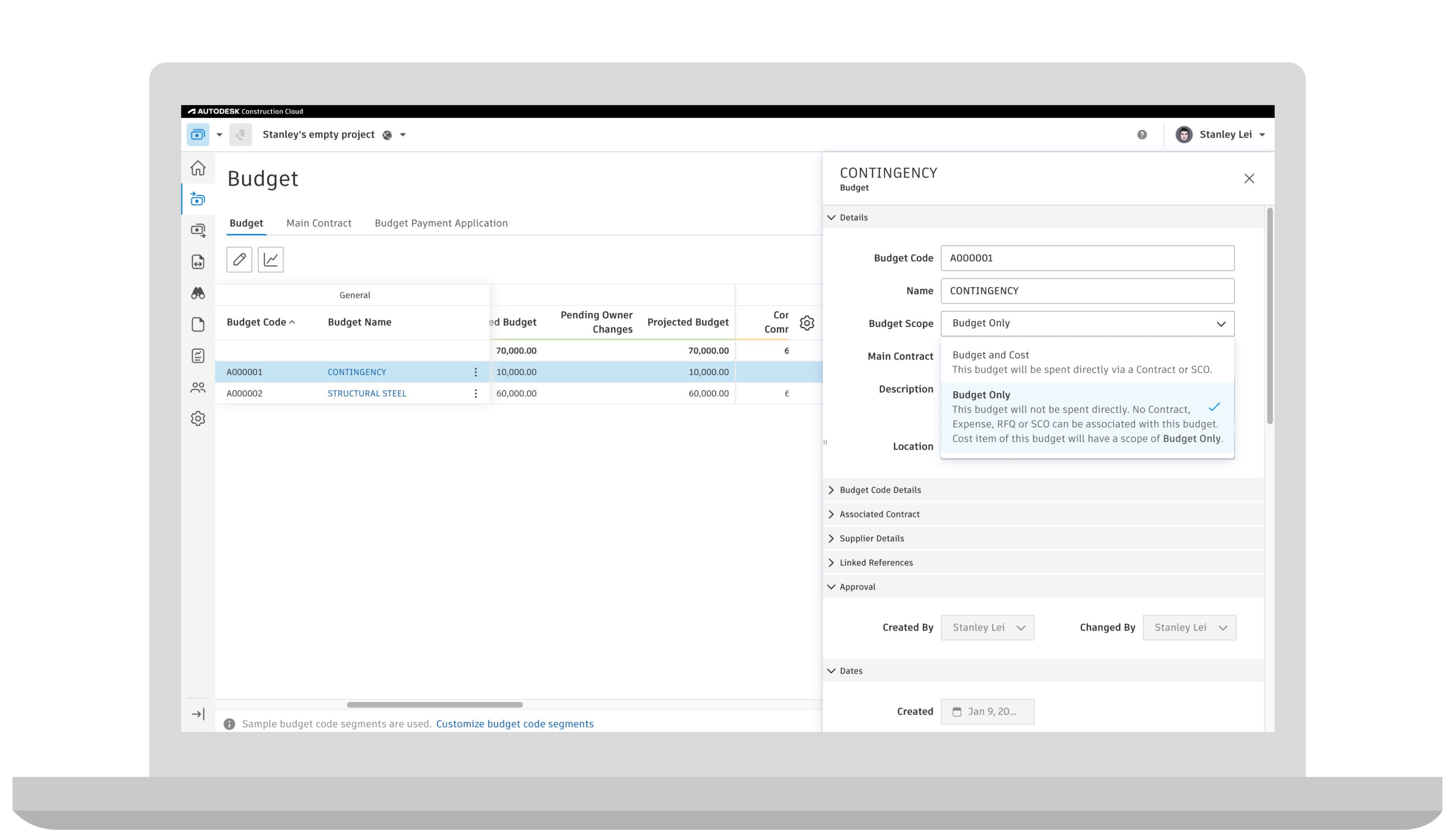Click the Customize budget code segments link
Viewport: 1456px width, 830px height.
515,723
